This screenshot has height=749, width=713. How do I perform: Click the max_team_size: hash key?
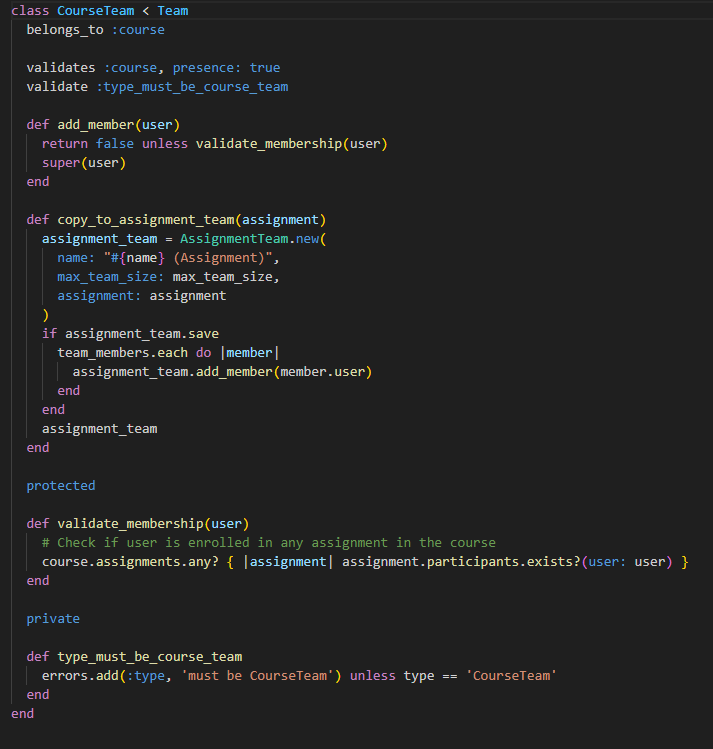click(111, 277)
